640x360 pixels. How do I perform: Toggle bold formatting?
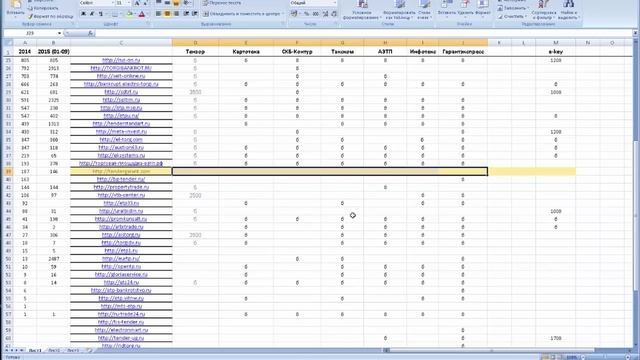(83, 14)
